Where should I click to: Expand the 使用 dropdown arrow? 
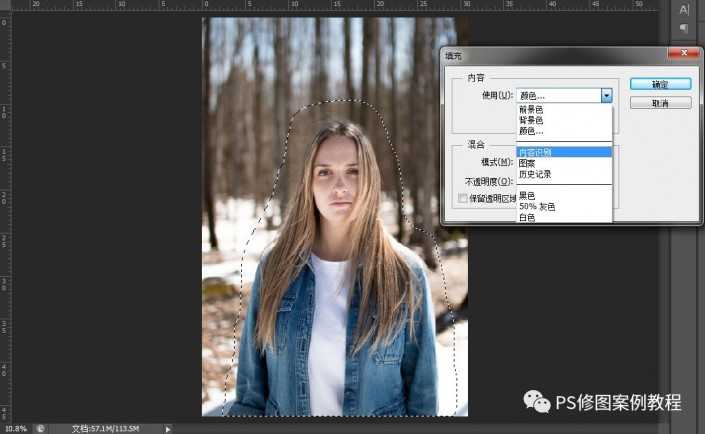[607, 95]
